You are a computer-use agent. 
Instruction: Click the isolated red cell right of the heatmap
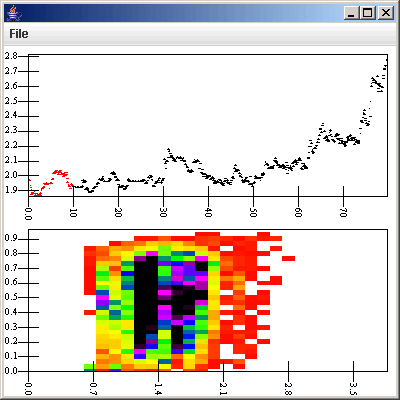pyautogui.click(x=288, y=258)
